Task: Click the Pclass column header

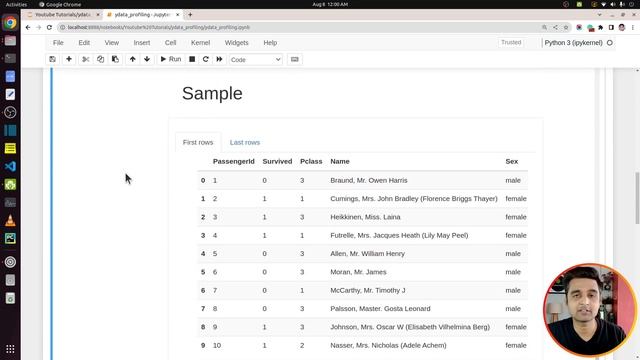Action: point(311,161)
